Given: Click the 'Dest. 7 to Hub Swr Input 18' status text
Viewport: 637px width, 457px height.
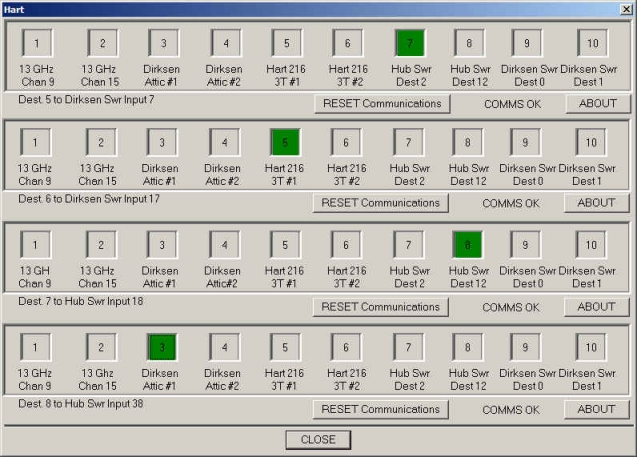Looking at the screenshot, I should 81,301.
